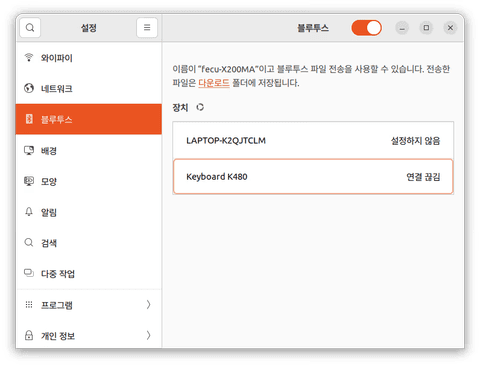Click the appearance icon beside 모양

pos(29,181)
